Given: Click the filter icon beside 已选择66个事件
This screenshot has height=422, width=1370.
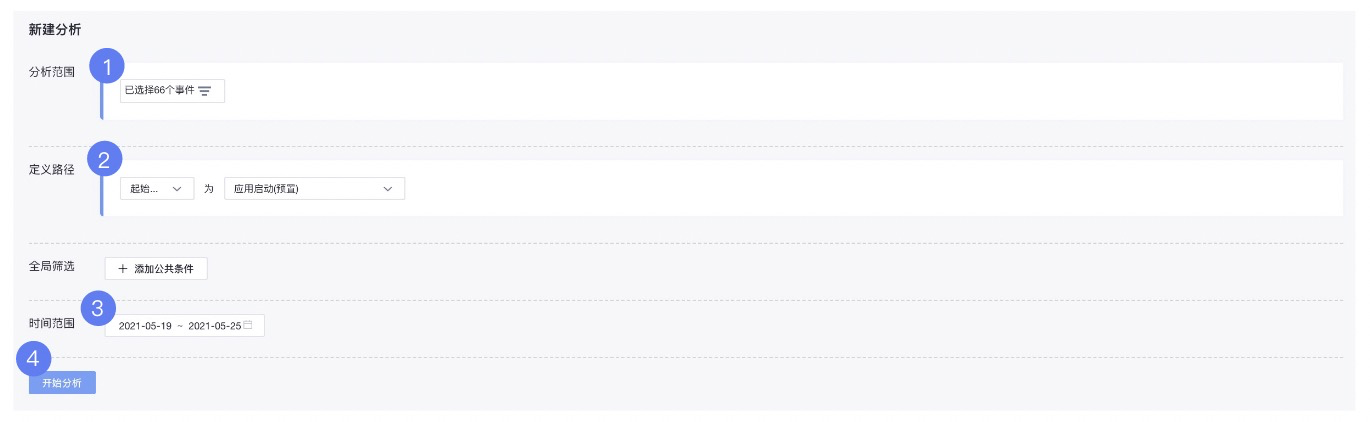Looking at the screenshot, I should 204,91.
